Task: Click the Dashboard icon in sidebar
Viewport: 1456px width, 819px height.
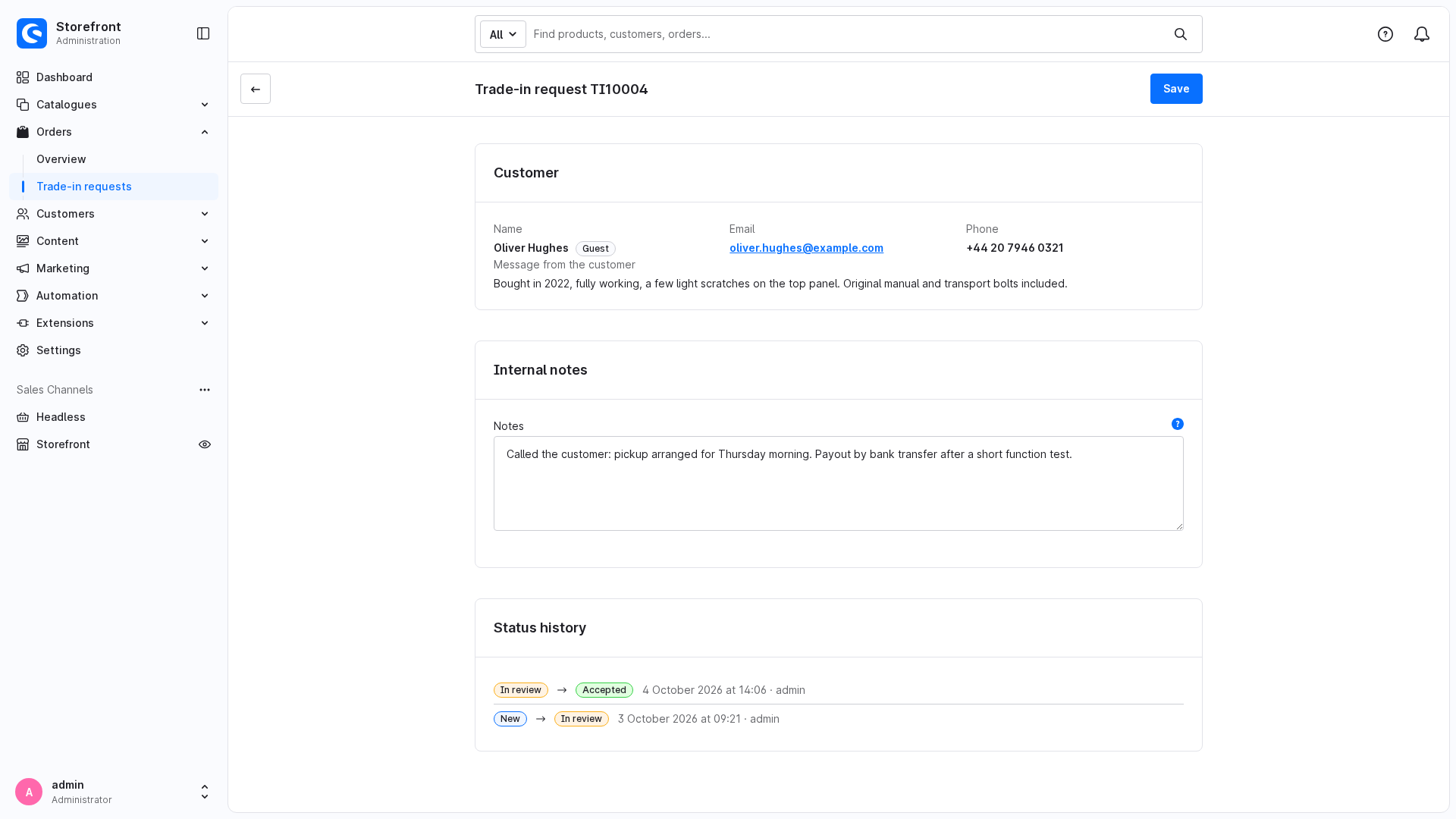Action: pyautogui.click(x=23, y=77)
